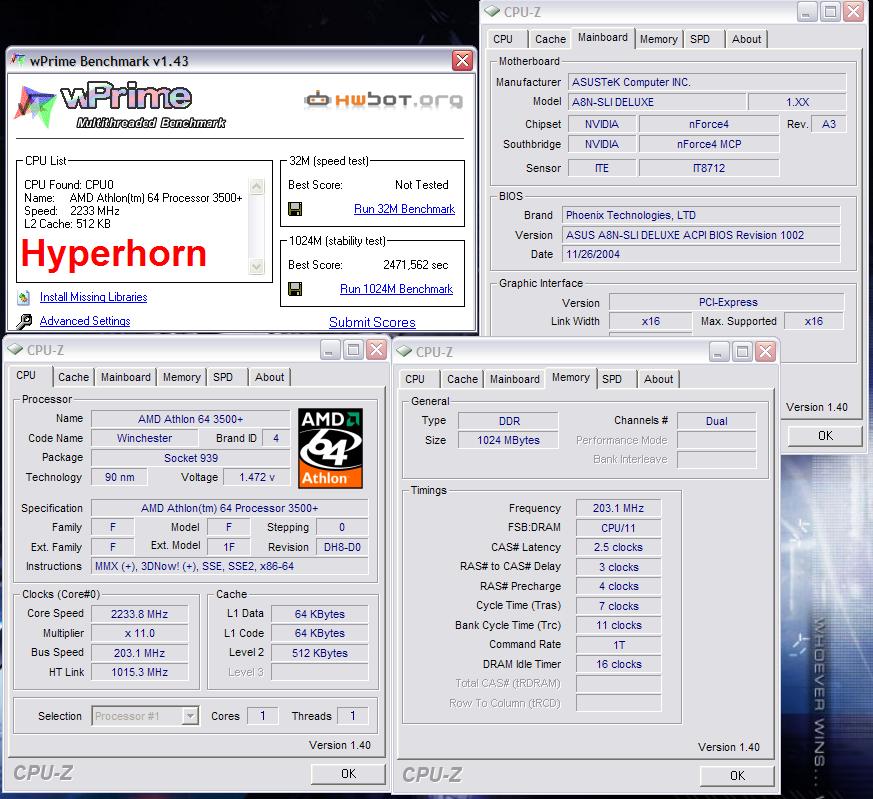Click the 1024M best score 2471,562 sec
The image size is (873, 799).
point(415,265)
